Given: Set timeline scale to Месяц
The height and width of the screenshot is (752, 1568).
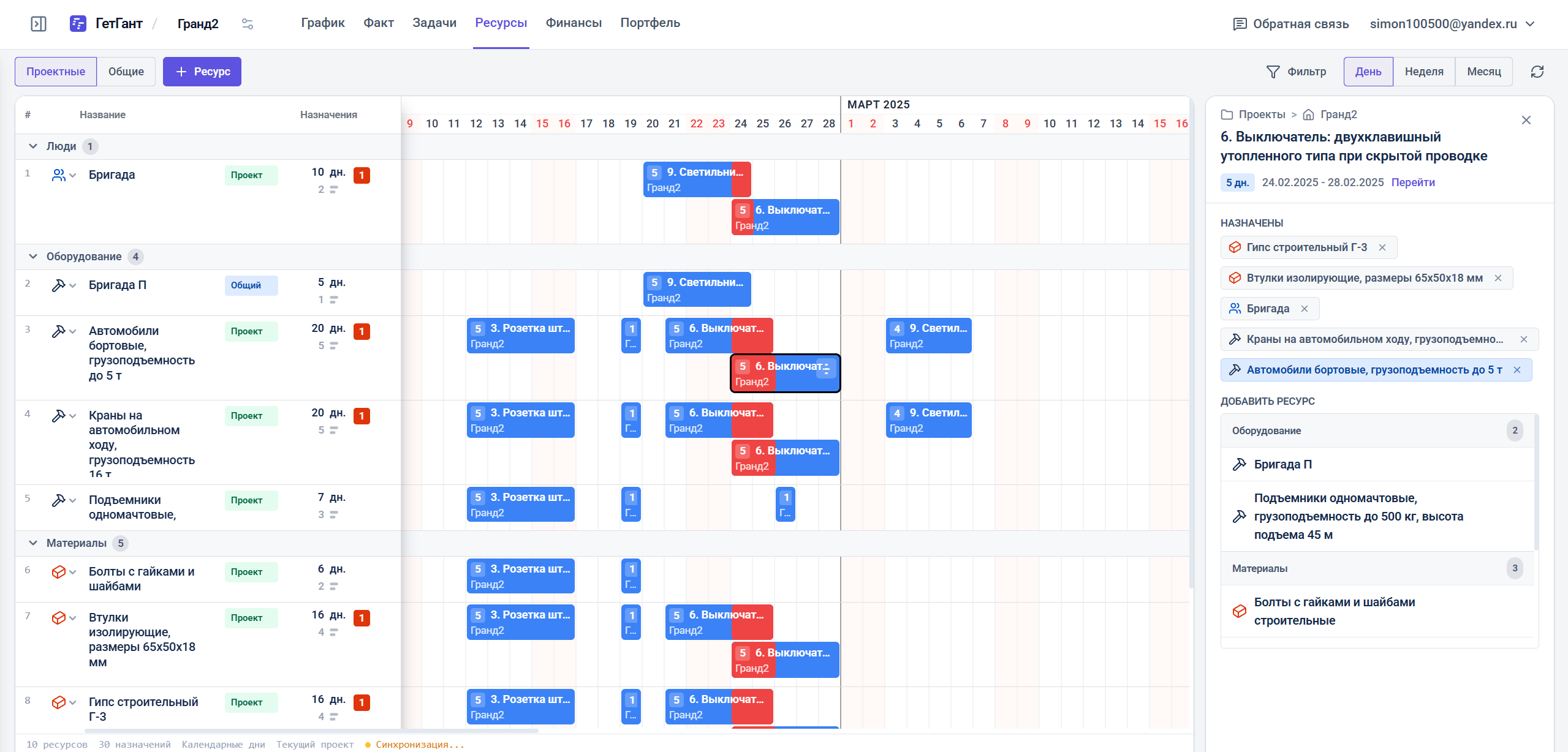Looking at the screenshot, I should point(1483,72).
